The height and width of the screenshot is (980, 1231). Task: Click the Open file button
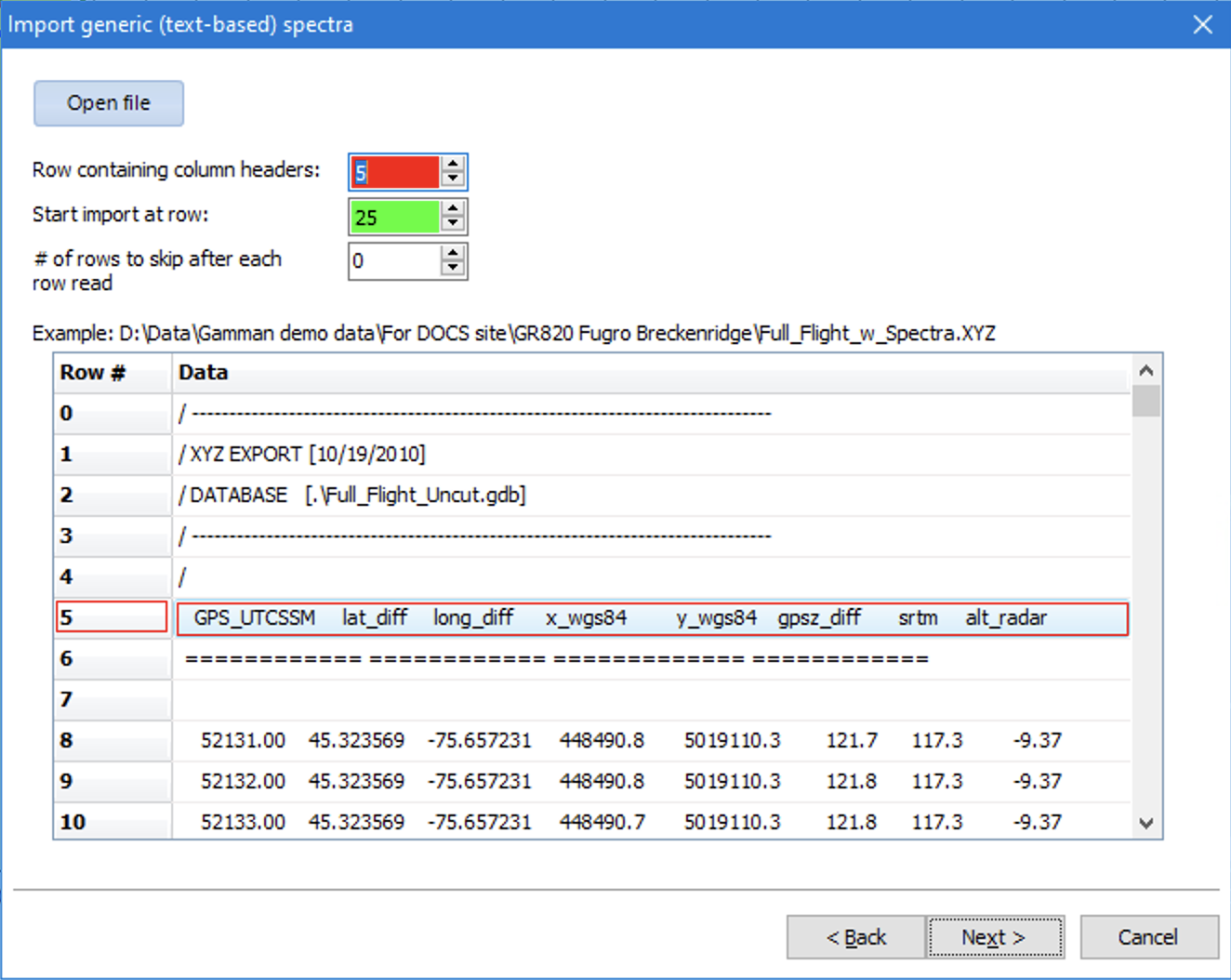point(109,103)
